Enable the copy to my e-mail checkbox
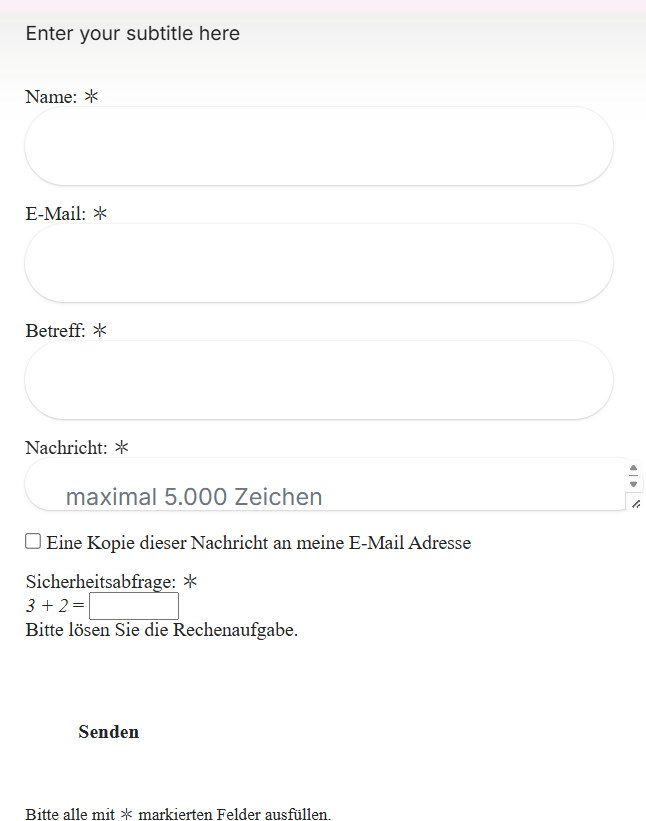 tap(33, 541)
